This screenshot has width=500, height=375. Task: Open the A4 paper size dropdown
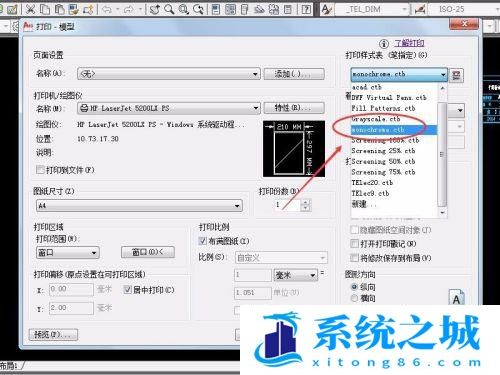point(139,206)
